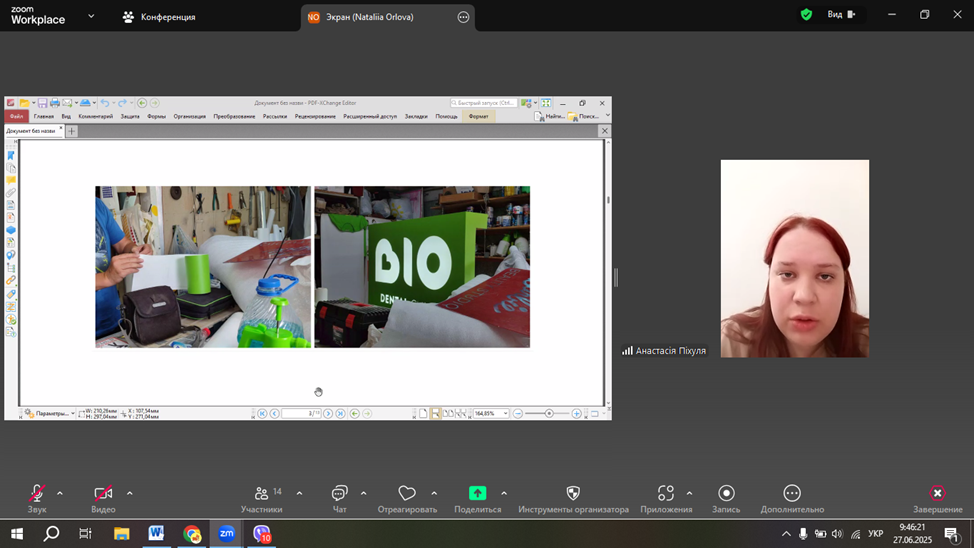Redo the last action in the PDF editor
The width and height of the screenshot is (974, 548).
tap(122, 103)
